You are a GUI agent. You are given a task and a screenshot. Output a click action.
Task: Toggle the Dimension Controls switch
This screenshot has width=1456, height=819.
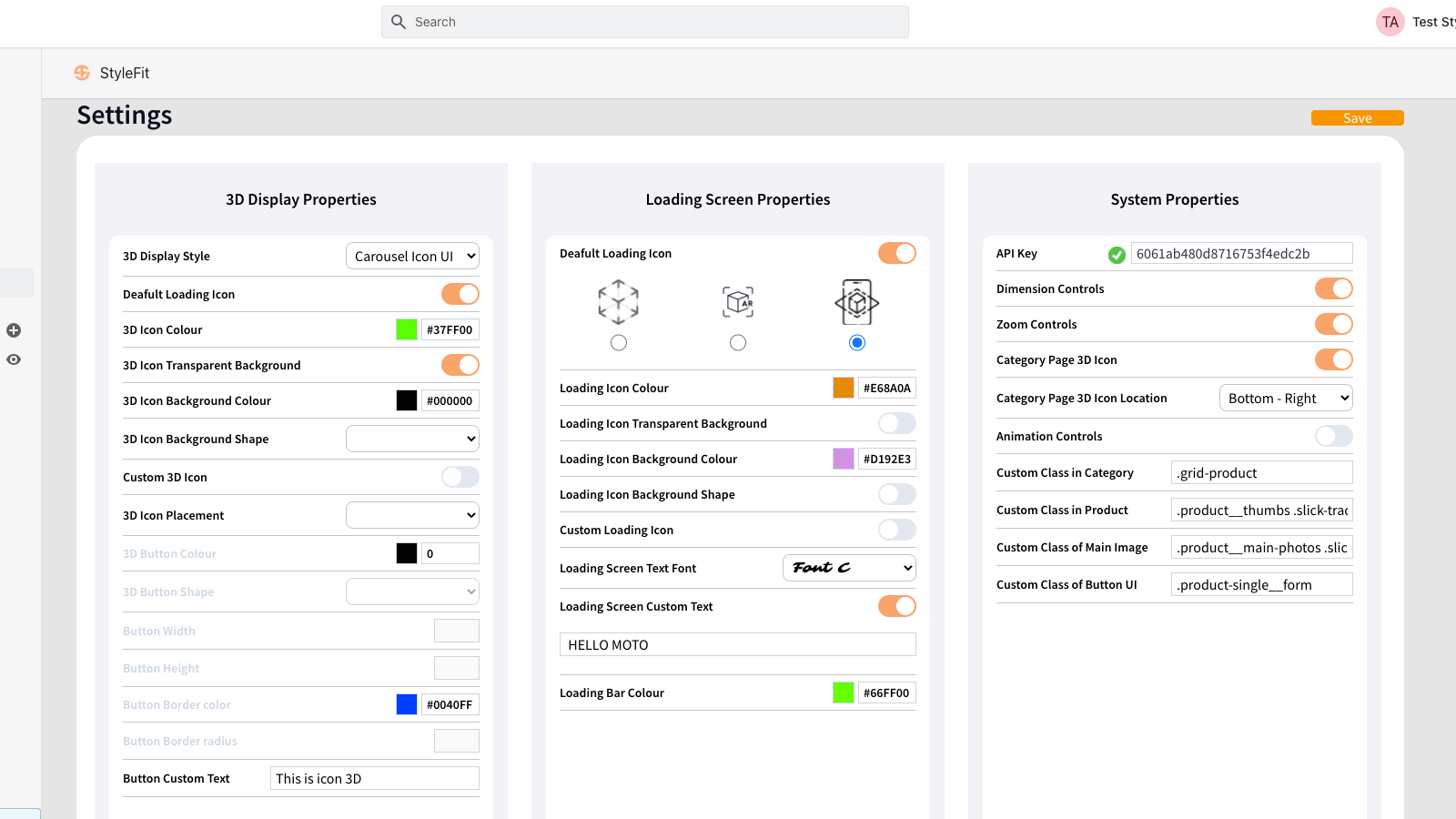point(1334,288)
